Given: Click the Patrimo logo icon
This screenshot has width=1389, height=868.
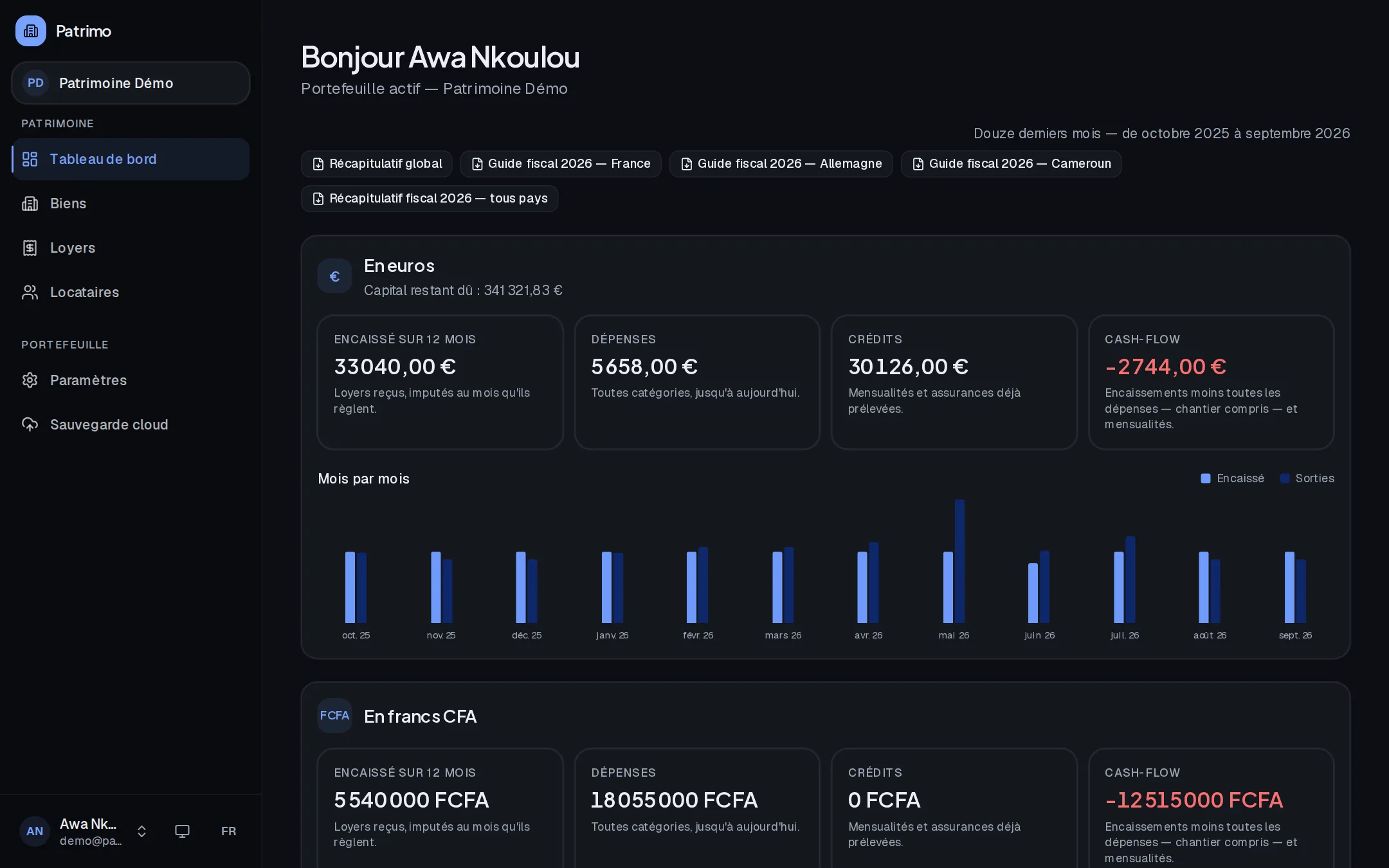Looking at the screenshot, I should [x=31, y=31].
